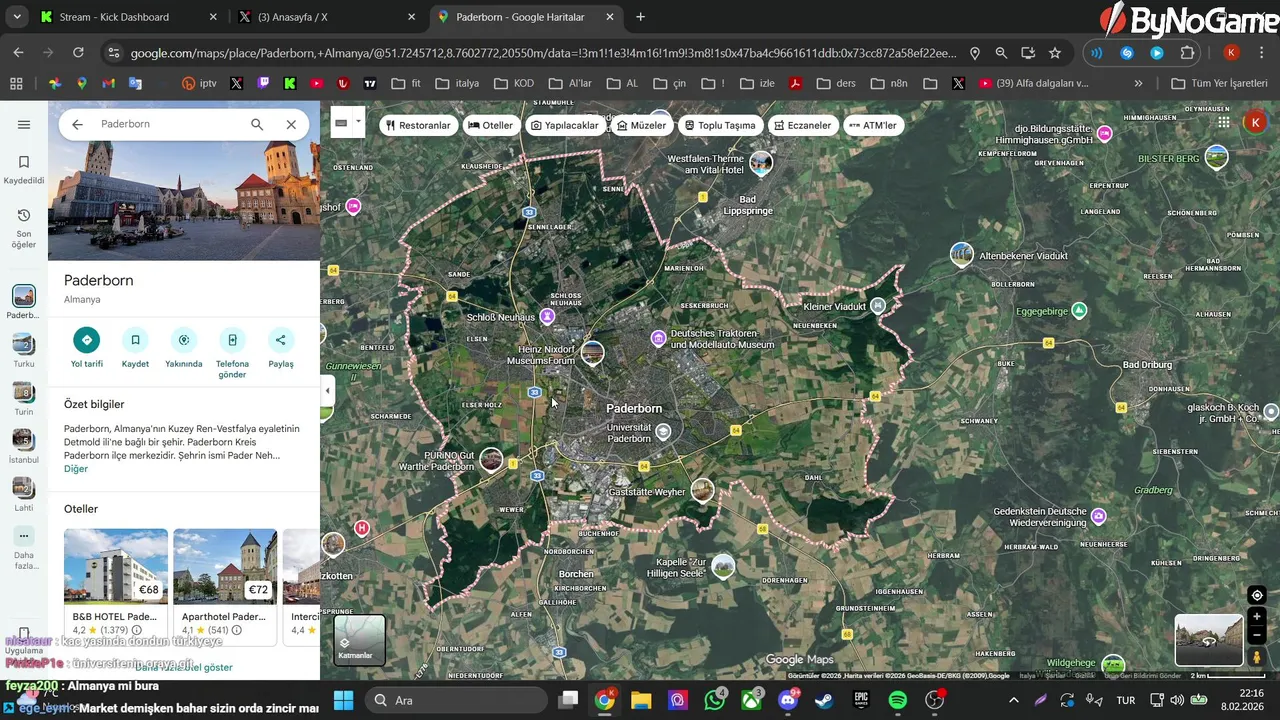Screen dimensions: 1280x720
Task: Open the Chrome three-dot menu
Action: 1263,53
